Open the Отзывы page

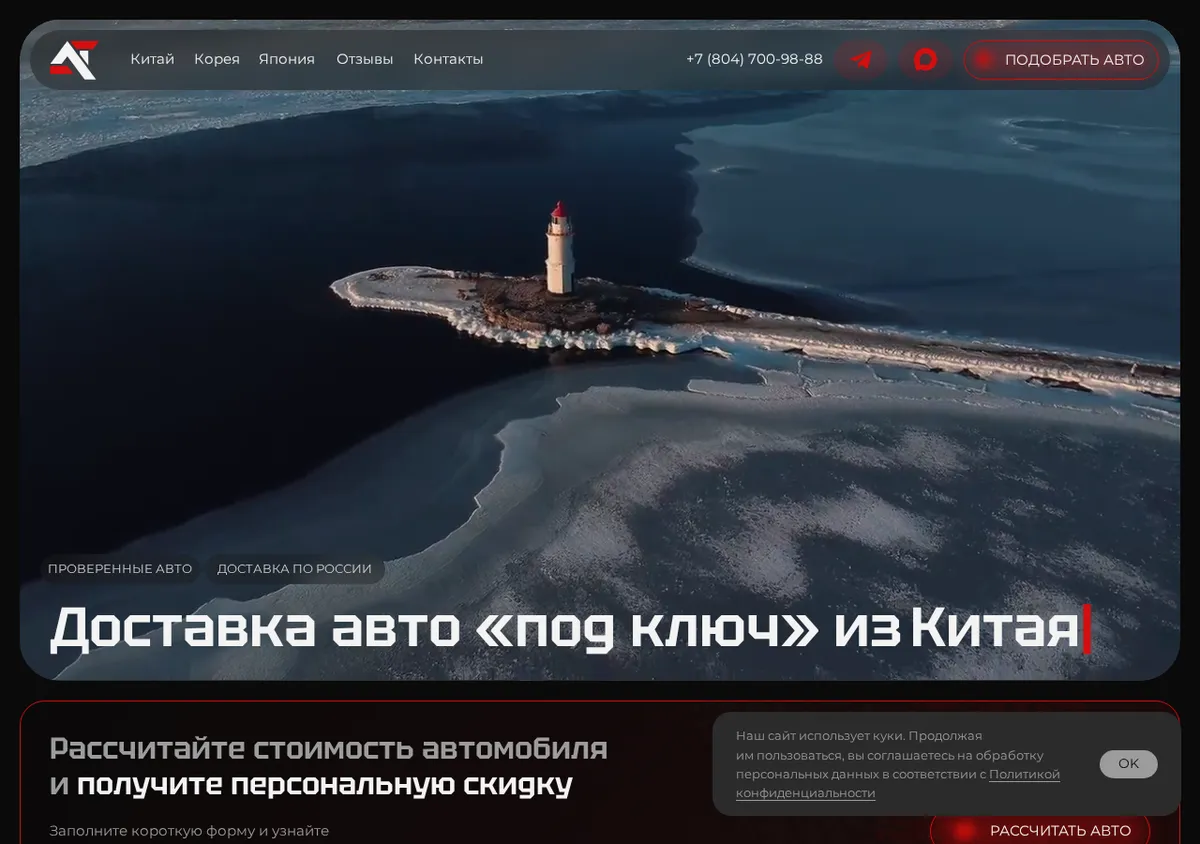pyautogui.click(x=364, y=59)
